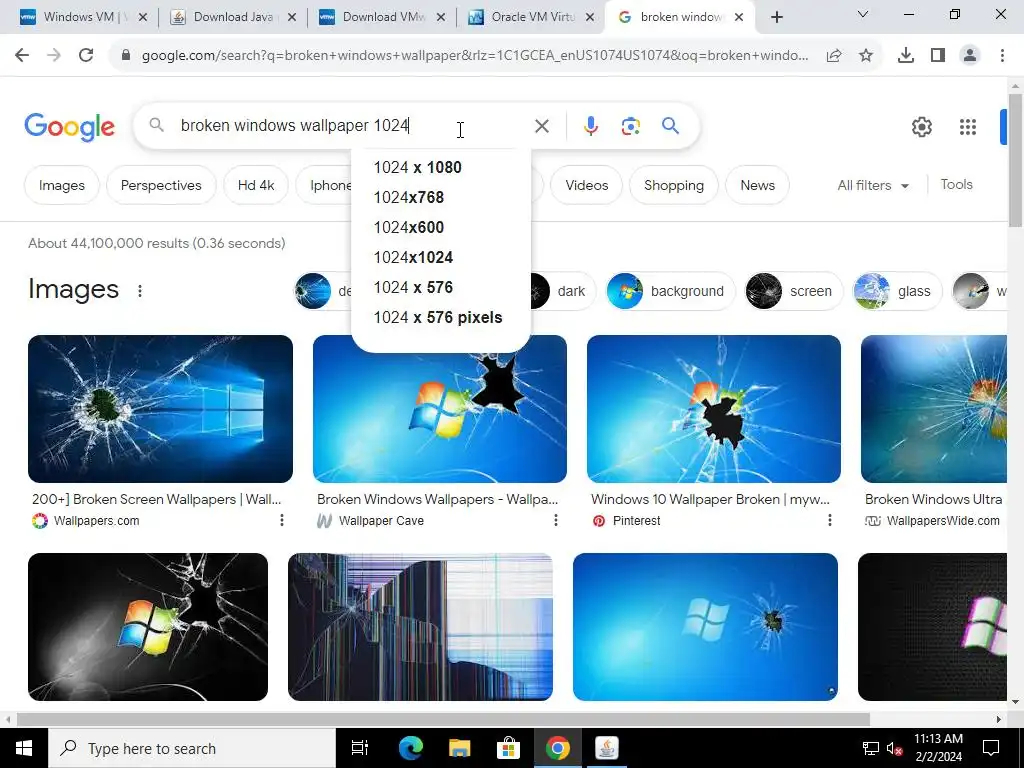Open more options for Wallpapers.com result
The width and height of the screenshot is (1024, 768).
coord(281,520)
